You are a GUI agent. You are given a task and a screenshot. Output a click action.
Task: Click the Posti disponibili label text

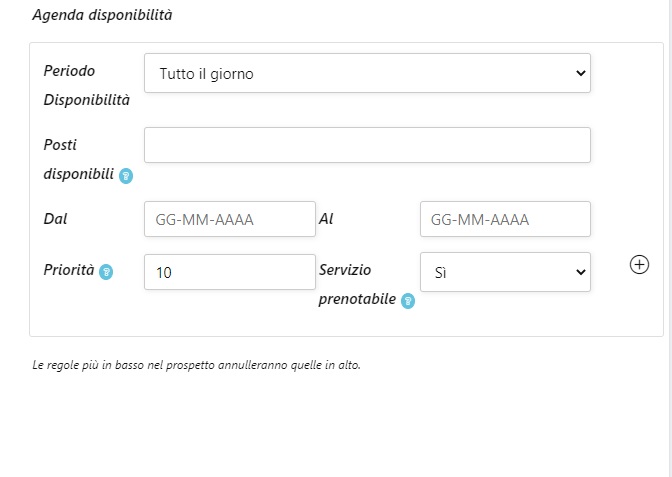78,159
